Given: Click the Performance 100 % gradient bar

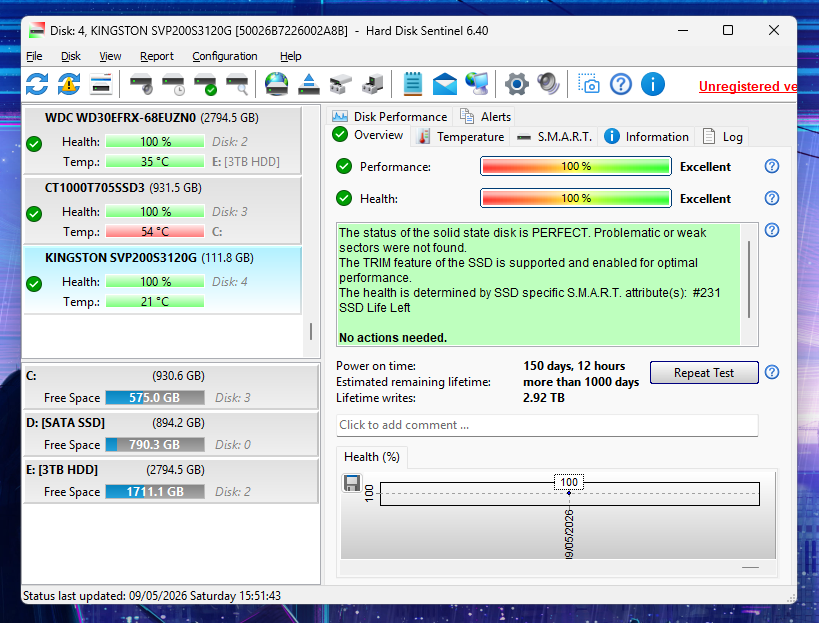Looking at the screenshot, I should (576, 167).
